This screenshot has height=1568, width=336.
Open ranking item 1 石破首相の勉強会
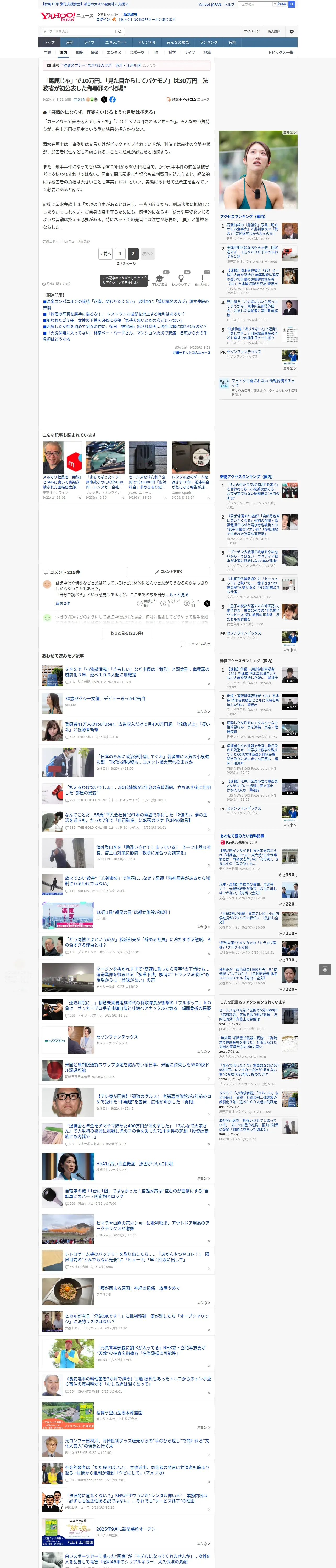(x=252, y=229)
